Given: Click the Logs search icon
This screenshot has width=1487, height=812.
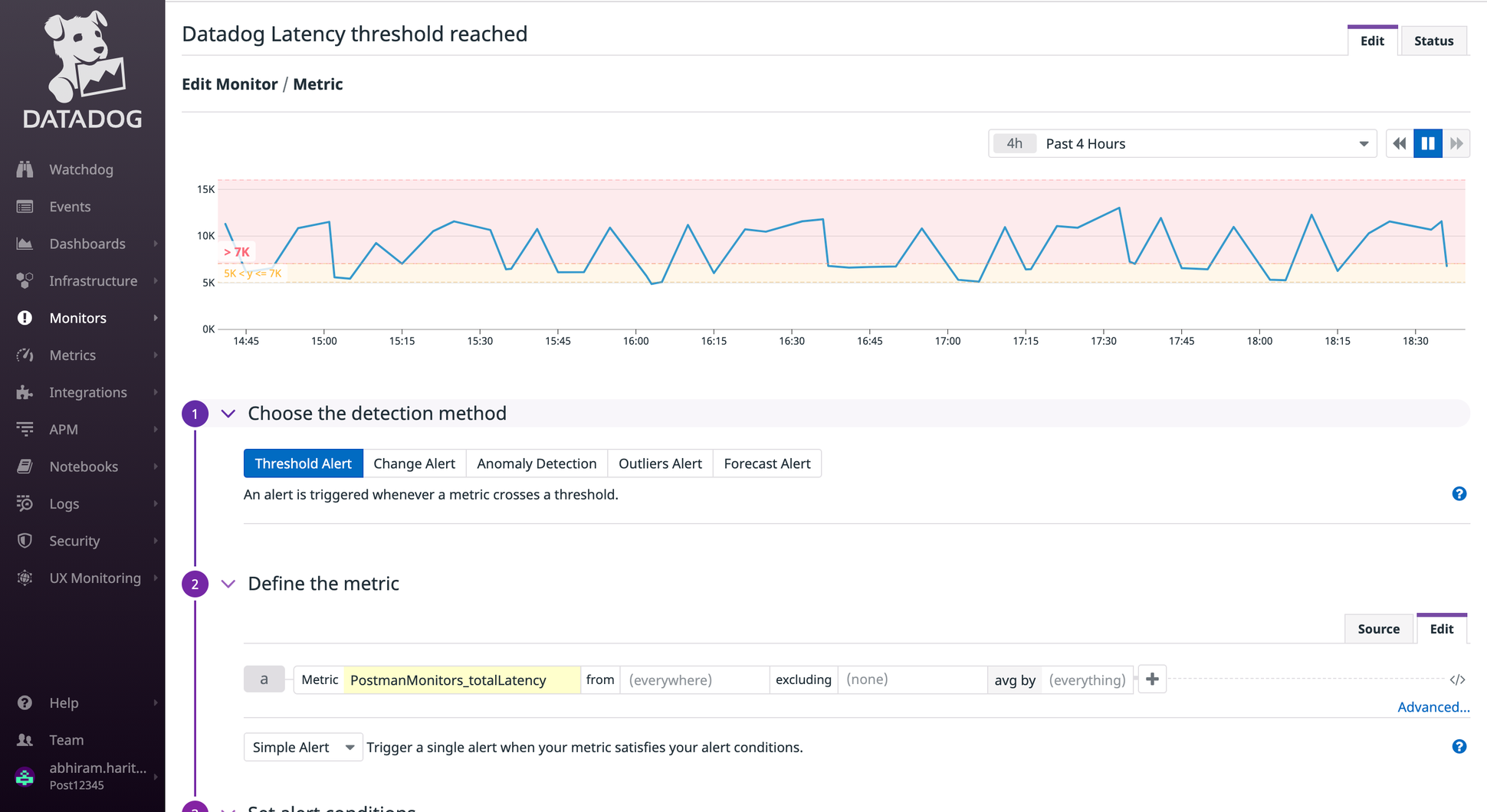Looking at the screenshot, I should (x=25, y=504).
